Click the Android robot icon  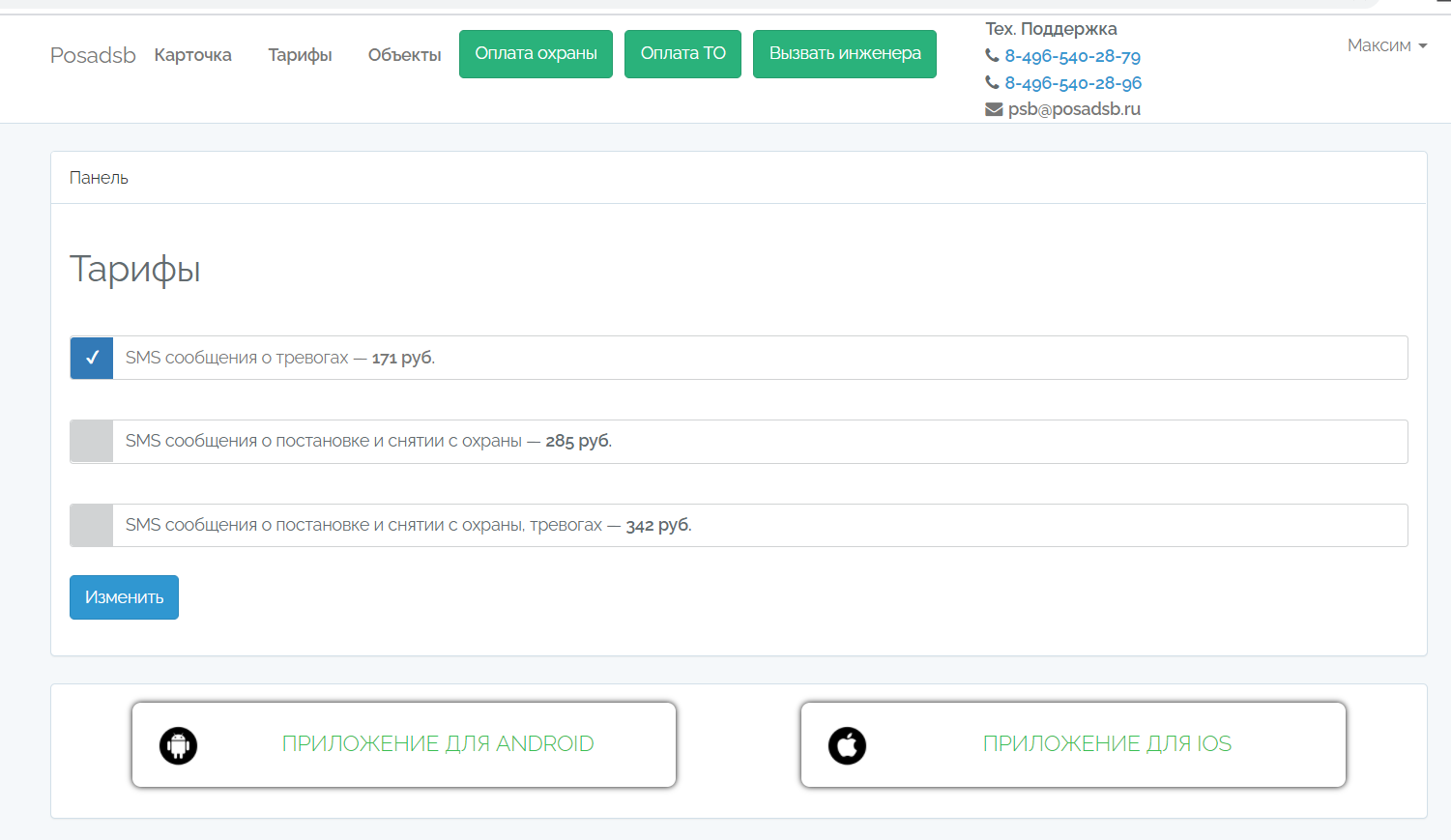pyautogui.click(x=178, y=745)
